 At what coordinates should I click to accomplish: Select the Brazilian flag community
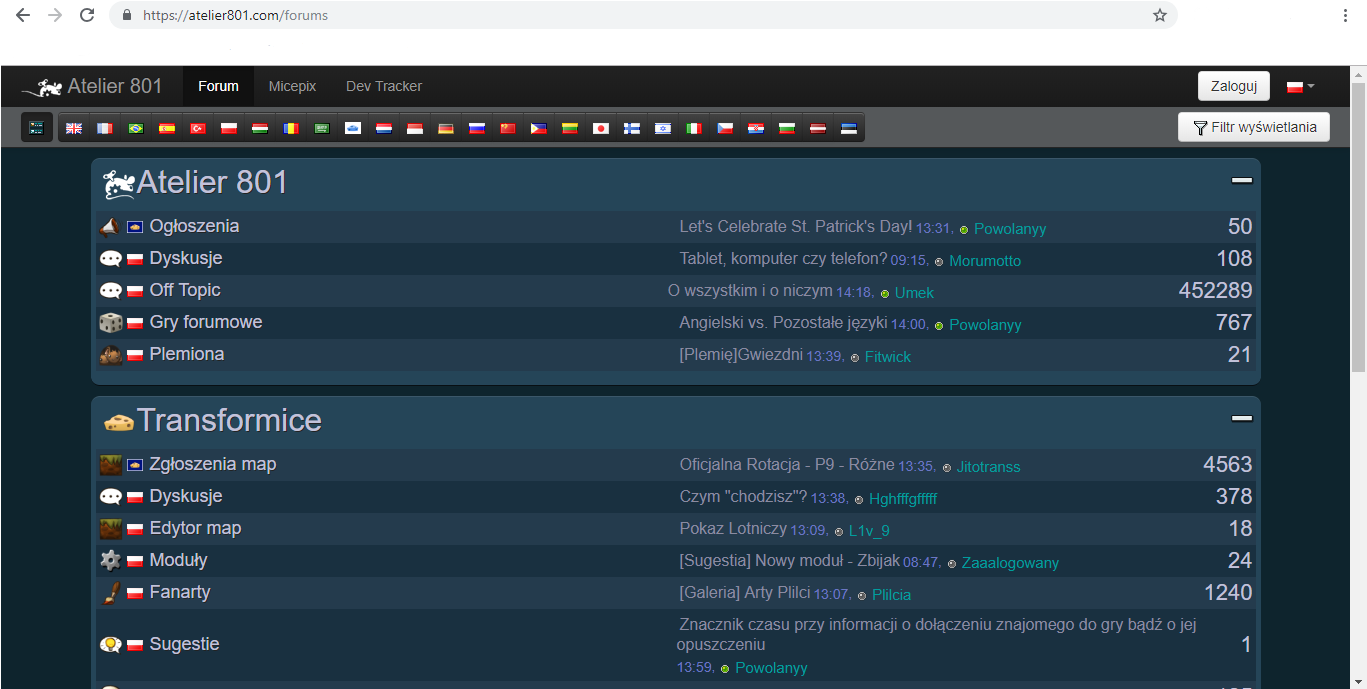136,128
